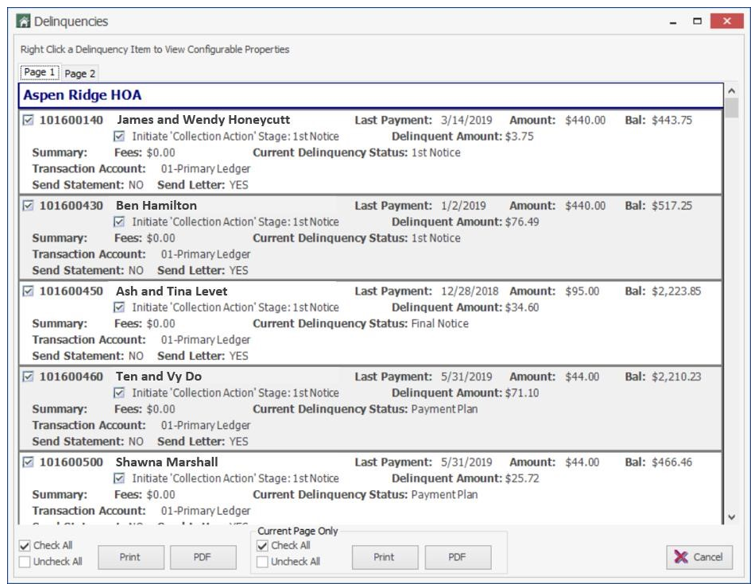The height and width of the screenshot is (588, 754).
Task: Click the scrollbar up arrow
Action: tap(731, 91)
